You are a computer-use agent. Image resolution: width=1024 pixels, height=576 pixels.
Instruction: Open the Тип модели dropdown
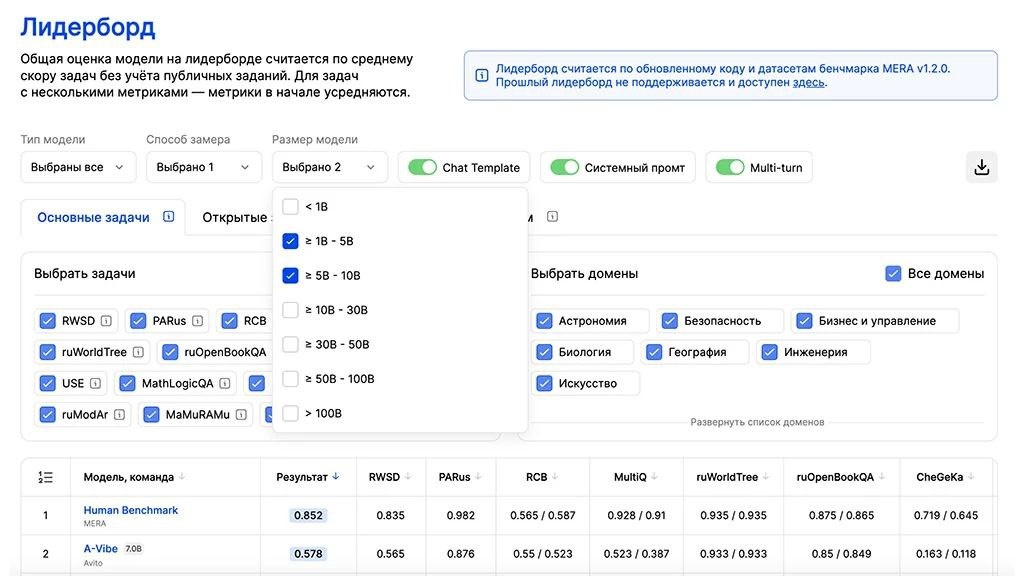(x=78, y=167)
